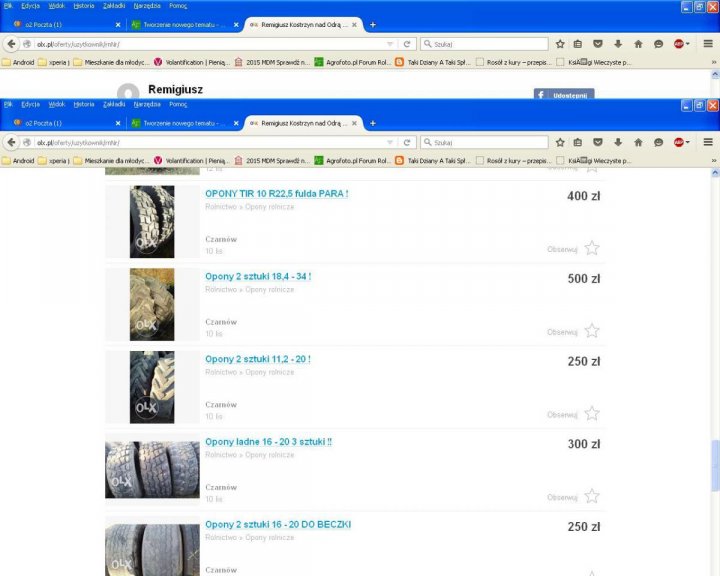Toggle Obserwuj star for OPONY TIR listing
720x576 pixels.
592,248
